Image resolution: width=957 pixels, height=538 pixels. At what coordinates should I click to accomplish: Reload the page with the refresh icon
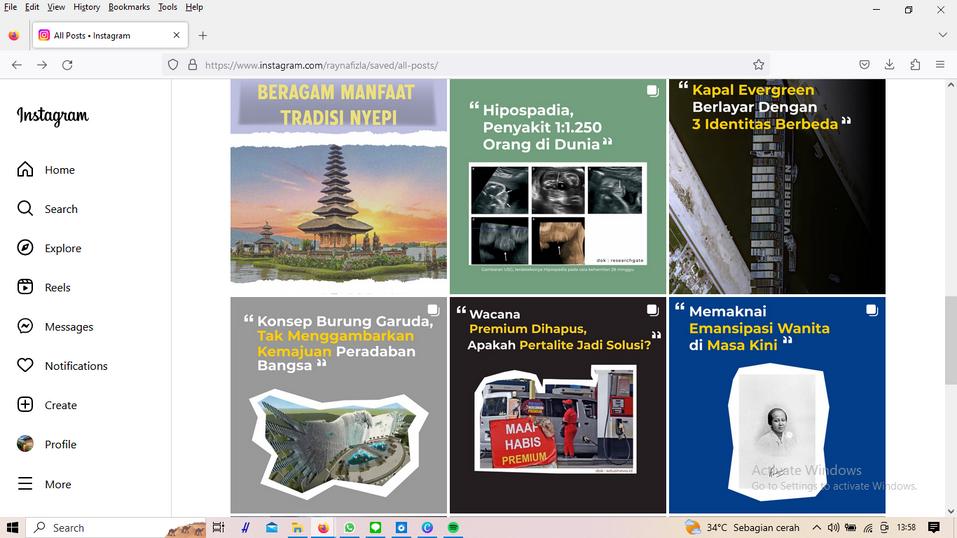coord(67,65)
